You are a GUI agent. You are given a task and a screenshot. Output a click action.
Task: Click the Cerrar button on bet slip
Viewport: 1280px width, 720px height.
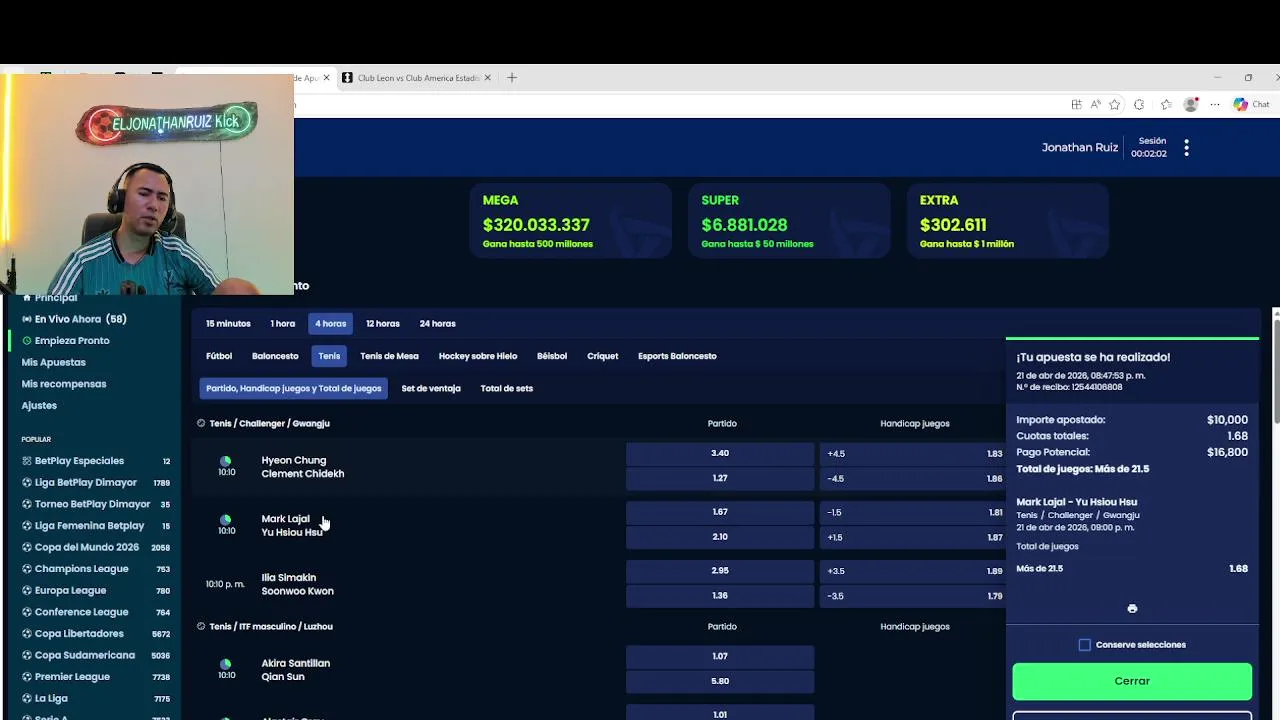click(x=1132, y=681)
